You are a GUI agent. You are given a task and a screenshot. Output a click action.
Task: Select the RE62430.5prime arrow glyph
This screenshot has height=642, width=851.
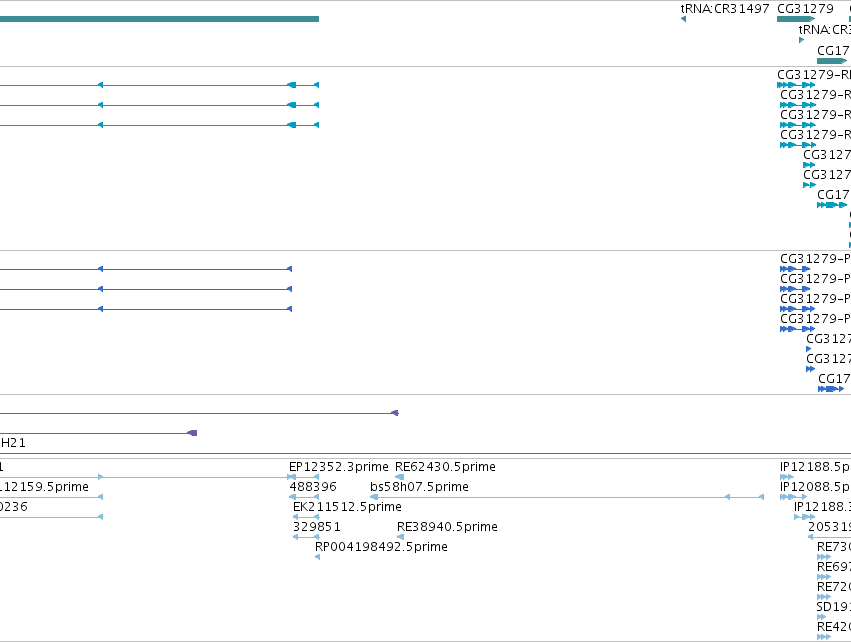(399, 477)
